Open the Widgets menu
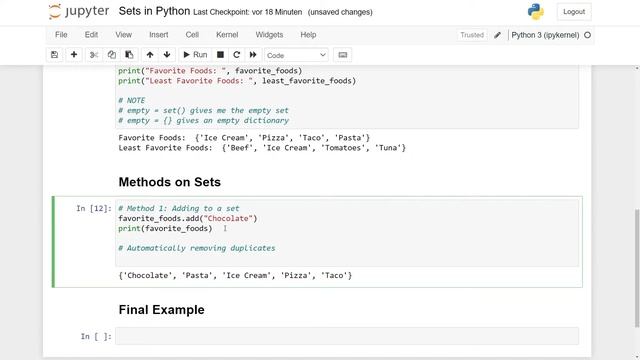 [x=269, y=35]
